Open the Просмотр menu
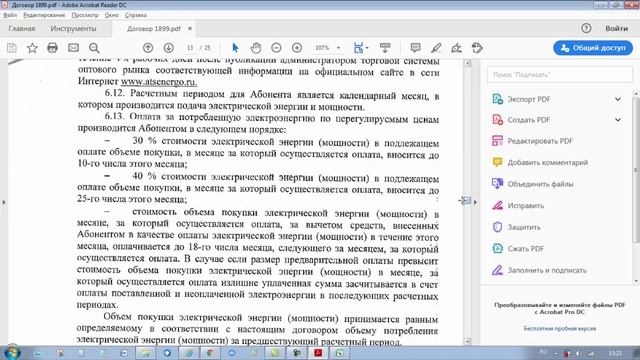The image size is (640, 360). pyautogui.click(x=85, y=15)
